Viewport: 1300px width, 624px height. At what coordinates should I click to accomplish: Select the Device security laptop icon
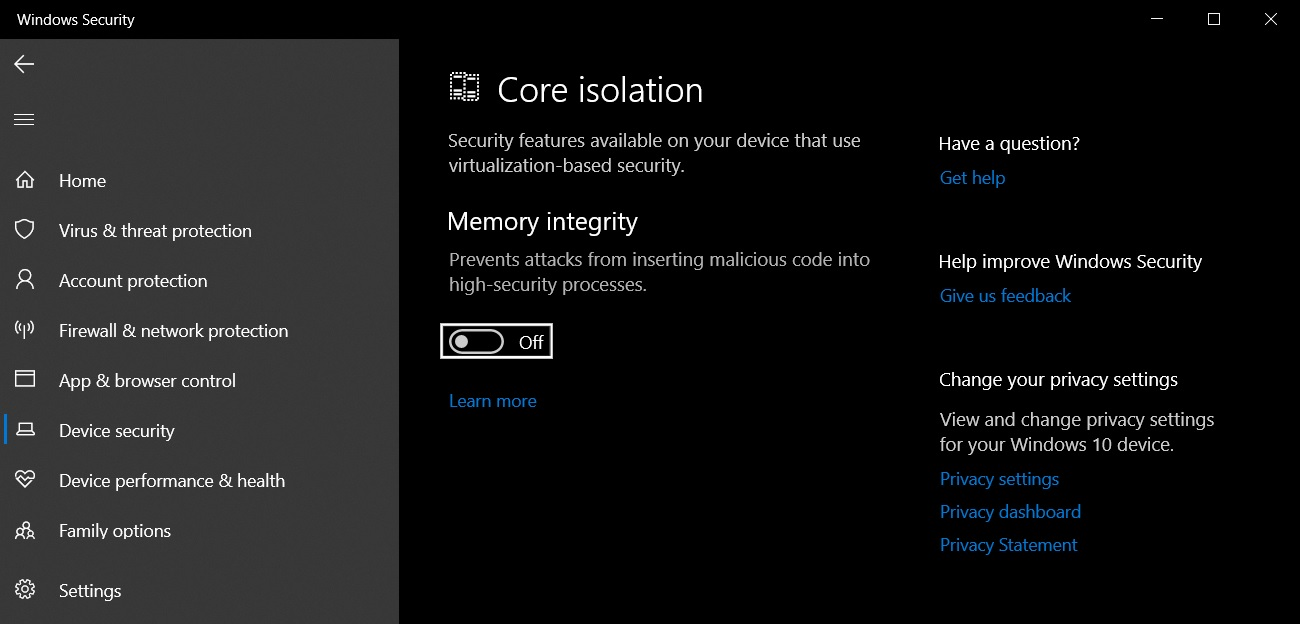(x=25, y=430)
